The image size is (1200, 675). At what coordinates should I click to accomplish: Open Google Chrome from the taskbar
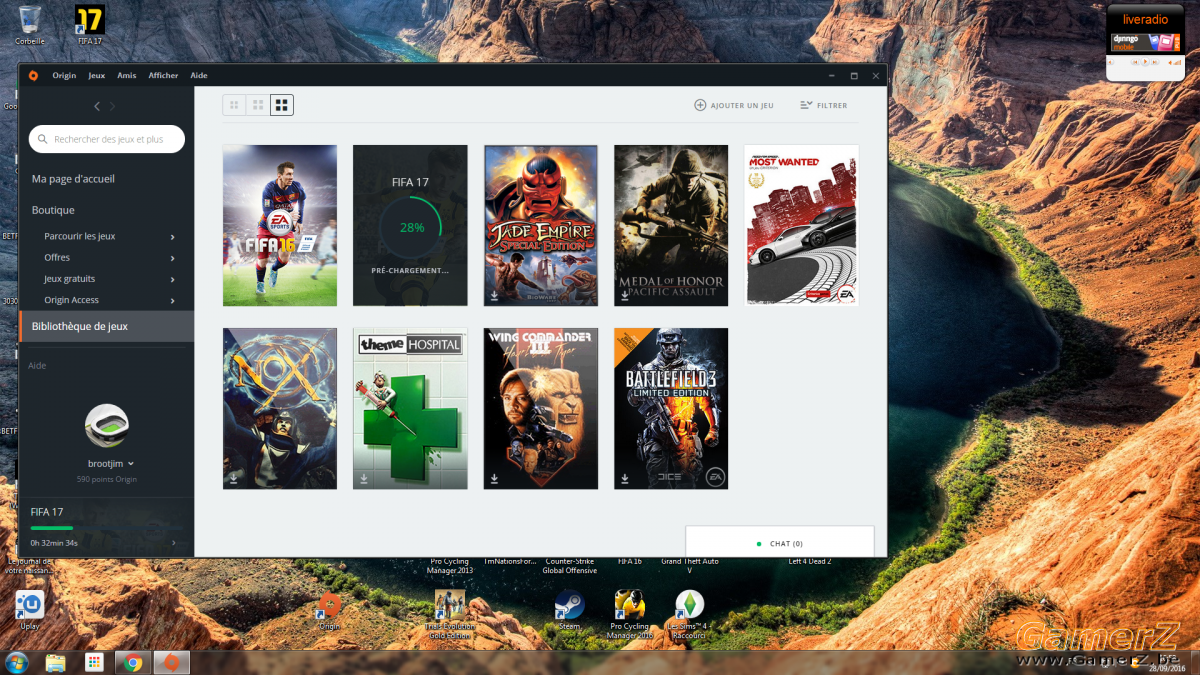(x=133, y=662)
